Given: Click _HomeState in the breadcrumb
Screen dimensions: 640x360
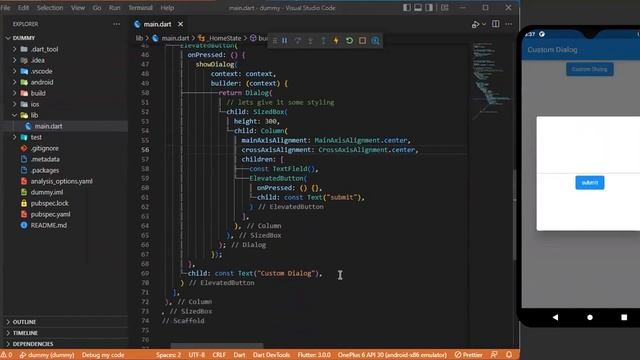Looking at the screenshot, I should pyautogui.click(x=224, y=38).
